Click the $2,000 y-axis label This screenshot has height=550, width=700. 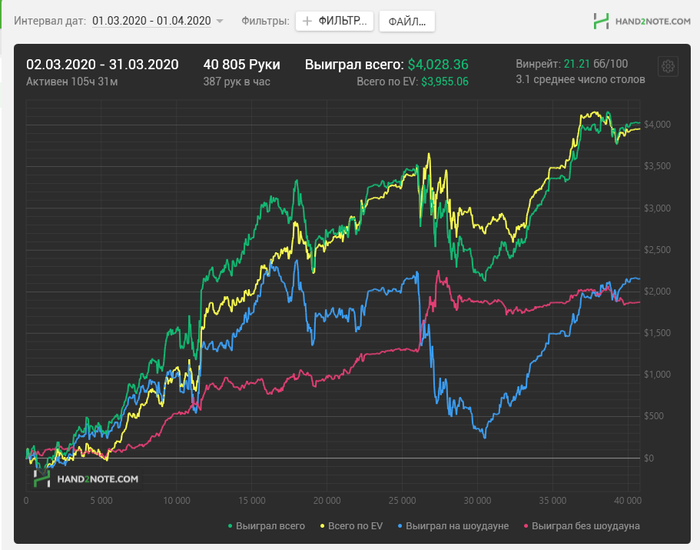click(x=657, y=292)
